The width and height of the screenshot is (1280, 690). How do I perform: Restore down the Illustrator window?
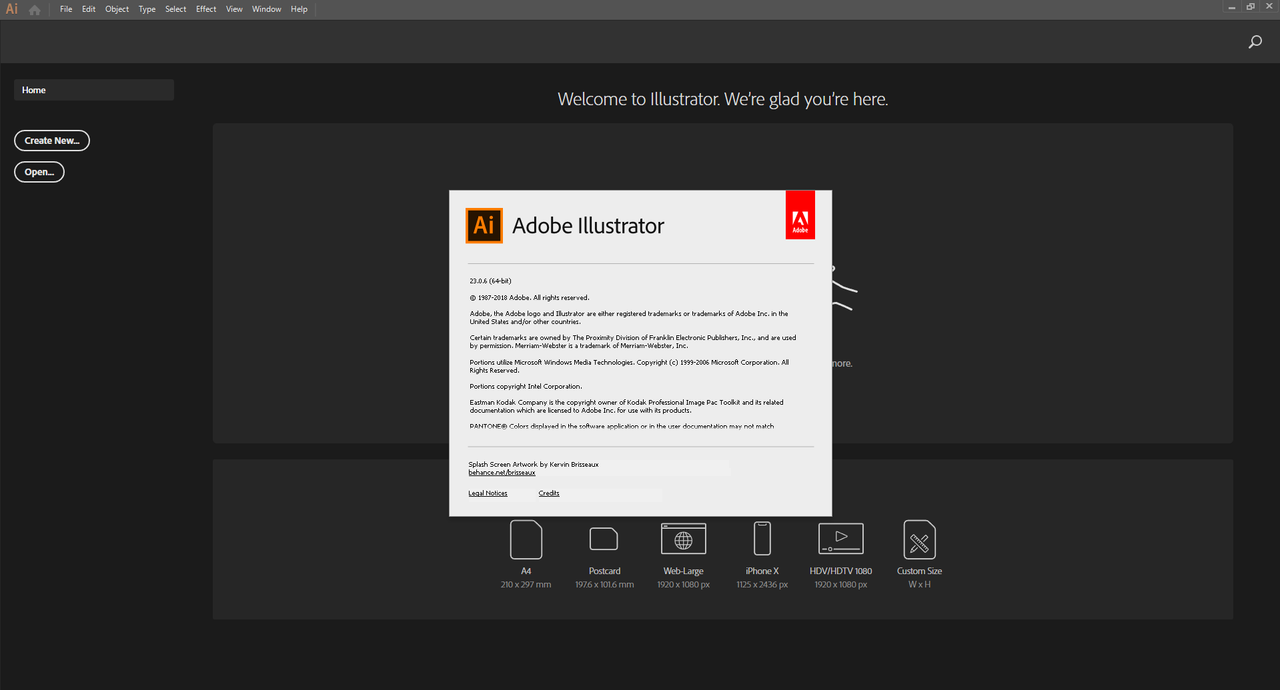[1250, 7]
